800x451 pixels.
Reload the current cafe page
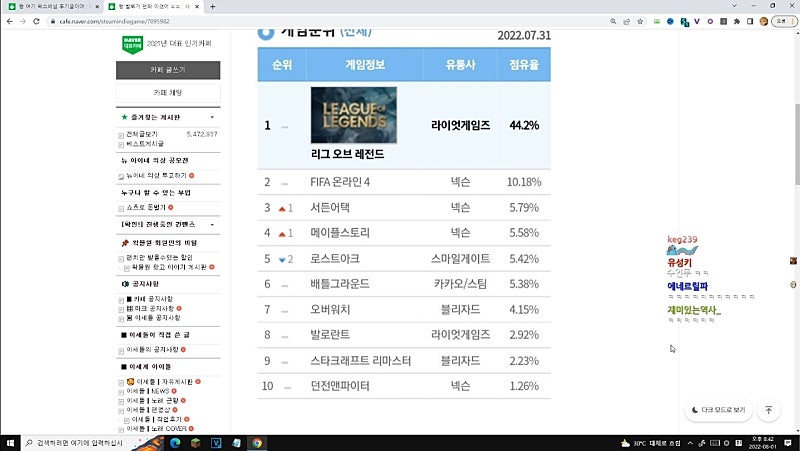point(36,21)
